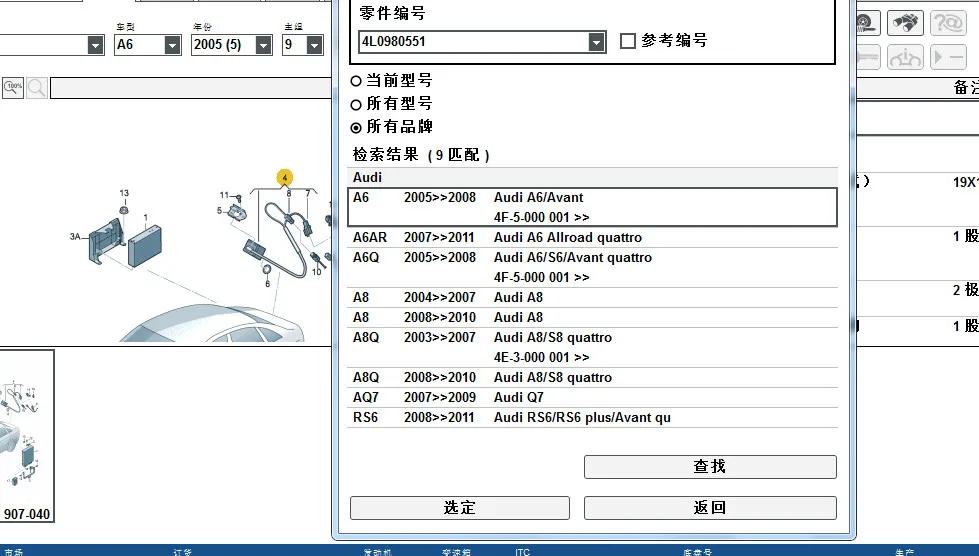This screenshot has height=556, width=979.
Task: Click part number 5 on the diagram
Action: tap(219, 211)
